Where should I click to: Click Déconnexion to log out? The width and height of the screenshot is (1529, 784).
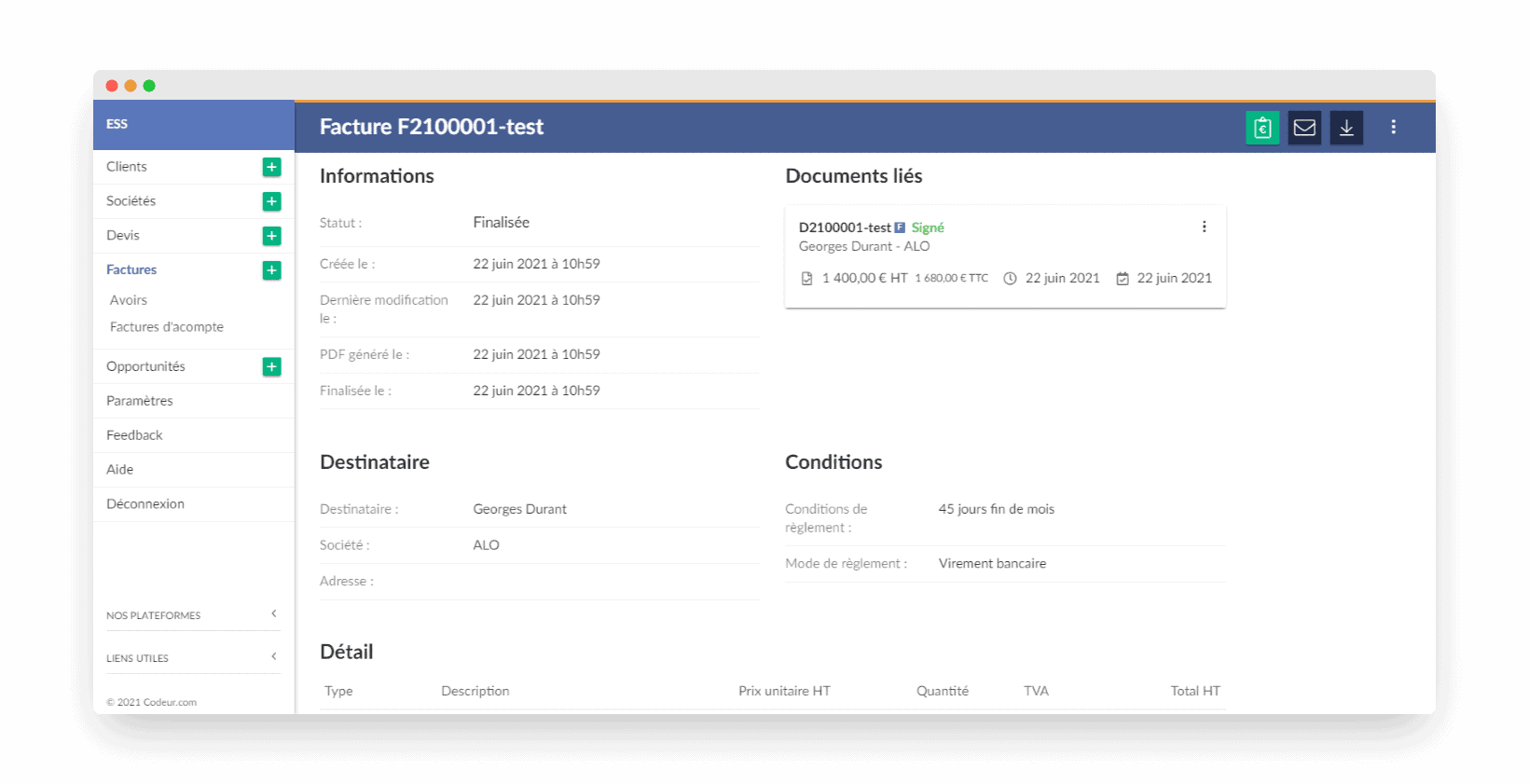145,504
